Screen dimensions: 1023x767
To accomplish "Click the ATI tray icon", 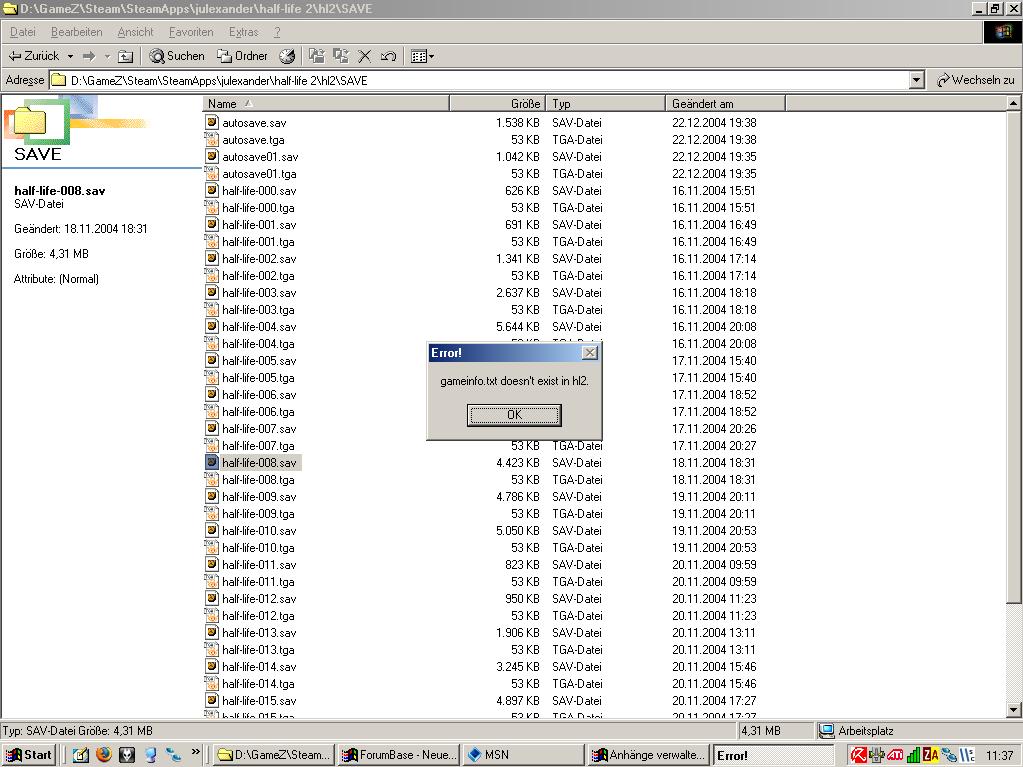I will click(x=894, y=755).
